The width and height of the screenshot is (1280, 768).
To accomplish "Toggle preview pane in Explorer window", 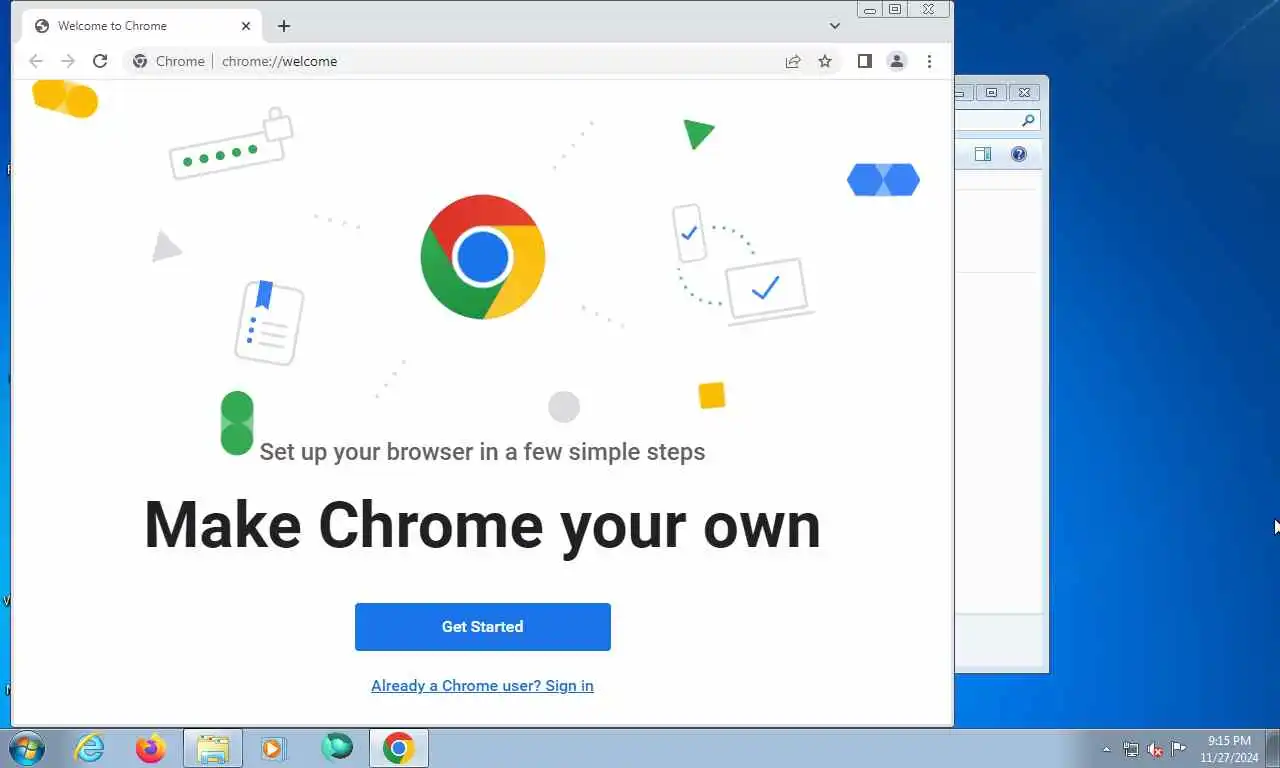I will (x=983, y=154).
